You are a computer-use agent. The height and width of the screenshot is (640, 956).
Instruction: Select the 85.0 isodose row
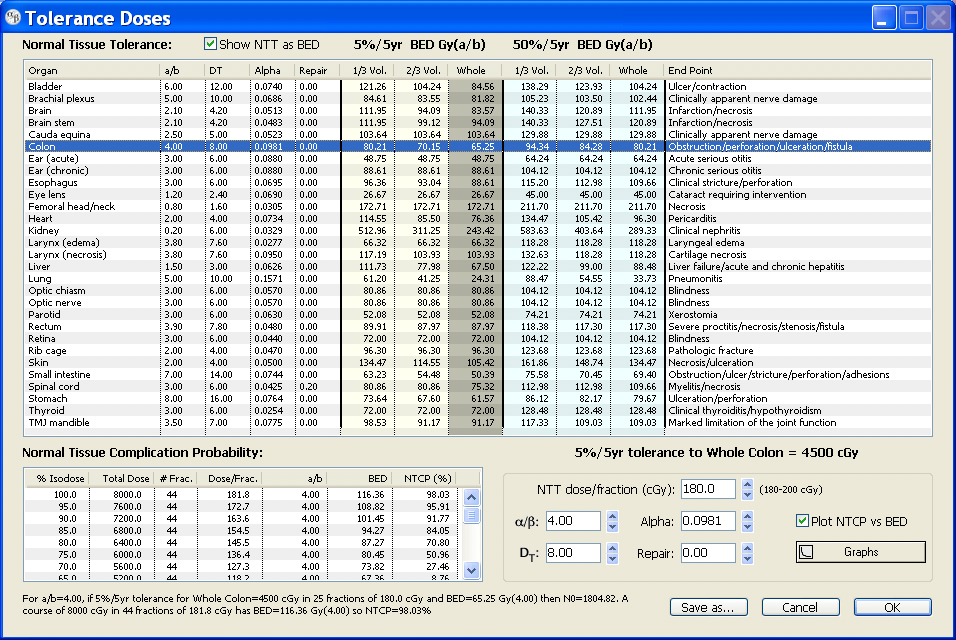[x=244, y=530]
